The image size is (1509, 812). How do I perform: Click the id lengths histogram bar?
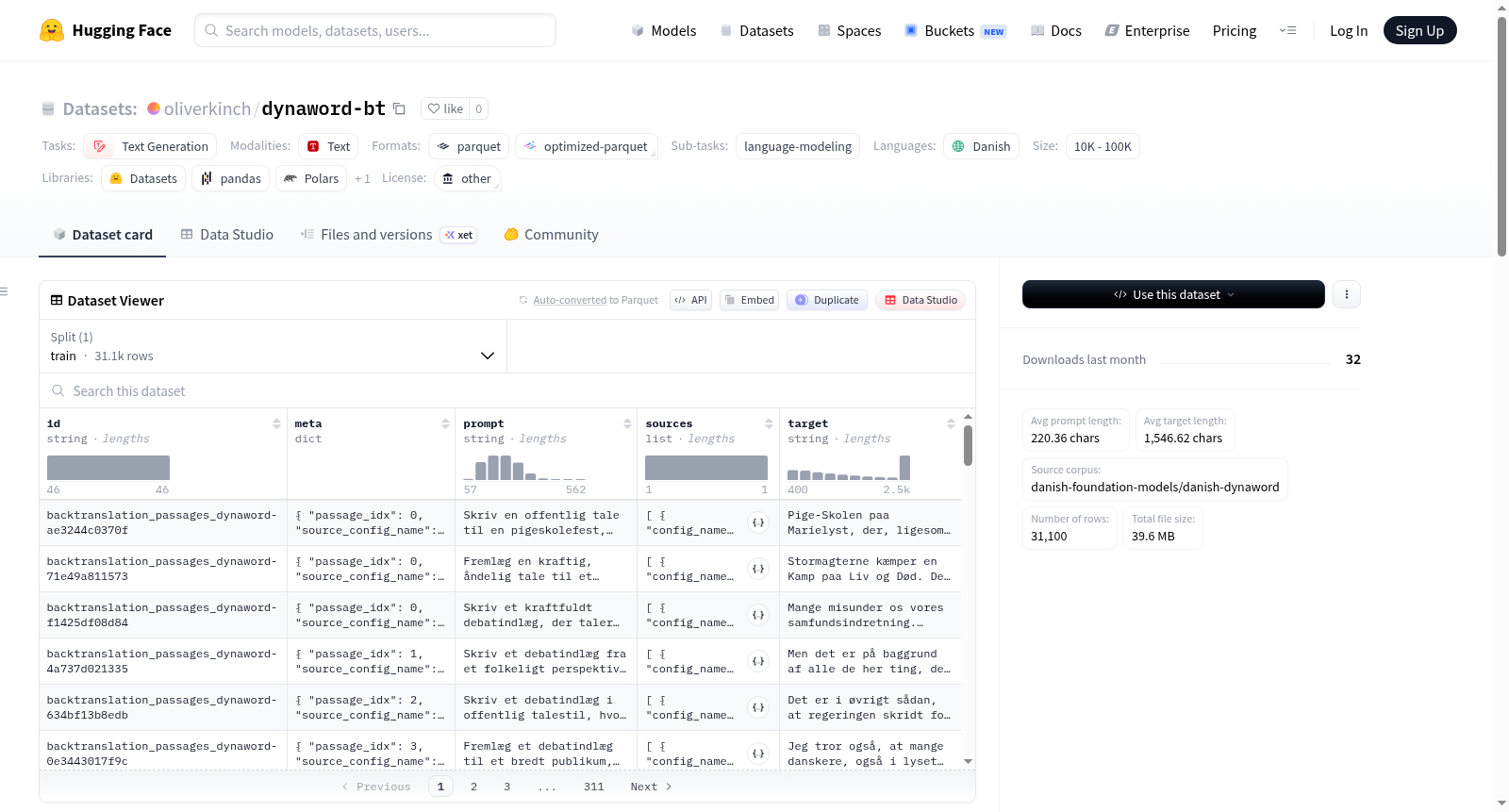(108, 468)
